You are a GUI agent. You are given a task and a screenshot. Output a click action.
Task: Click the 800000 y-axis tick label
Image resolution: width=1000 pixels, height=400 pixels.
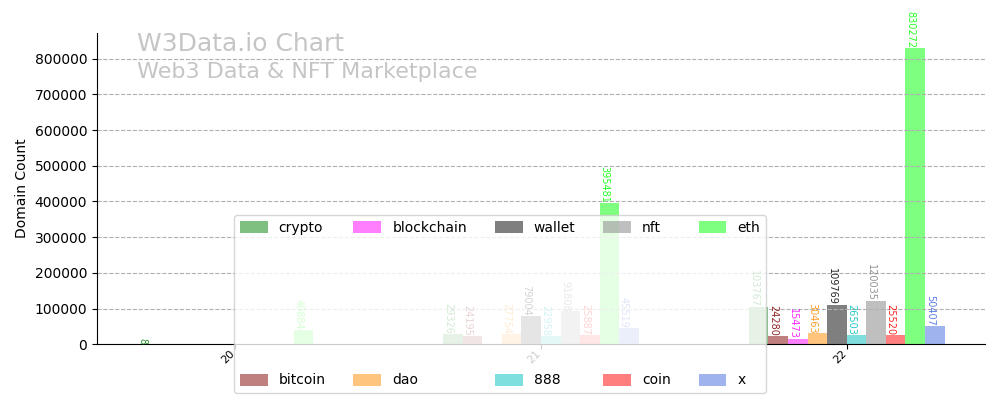pos(60,59)
